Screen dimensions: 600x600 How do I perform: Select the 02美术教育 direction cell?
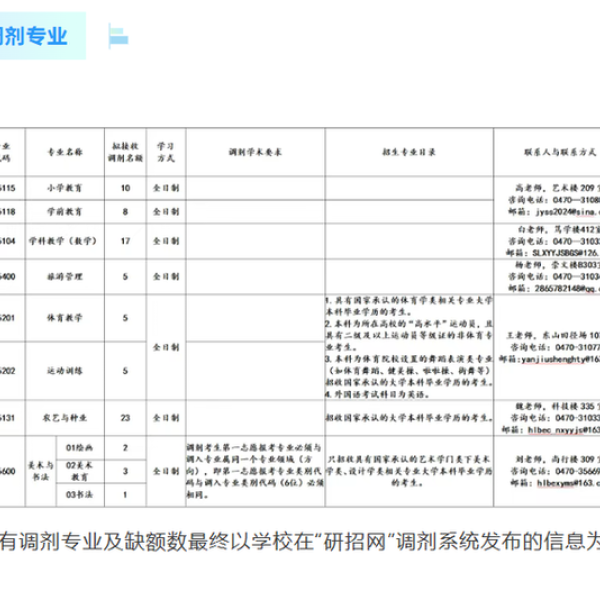click(x=80, y=471)
